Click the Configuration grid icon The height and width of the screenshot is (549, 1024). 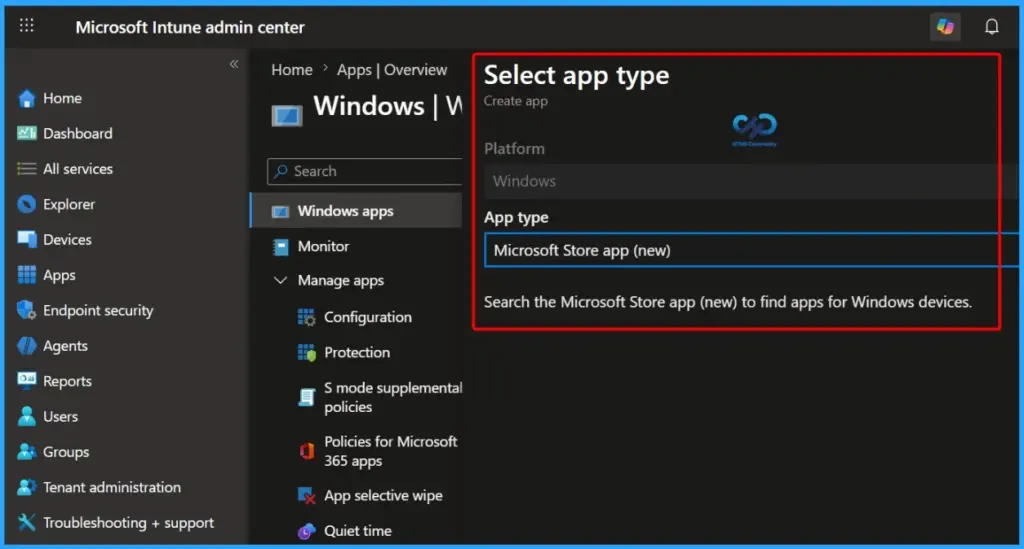pos(306,317)
